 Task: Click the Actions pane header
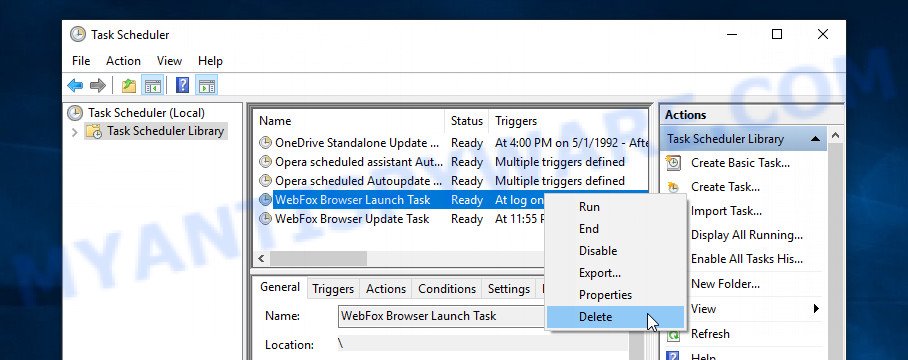point(752,115)
